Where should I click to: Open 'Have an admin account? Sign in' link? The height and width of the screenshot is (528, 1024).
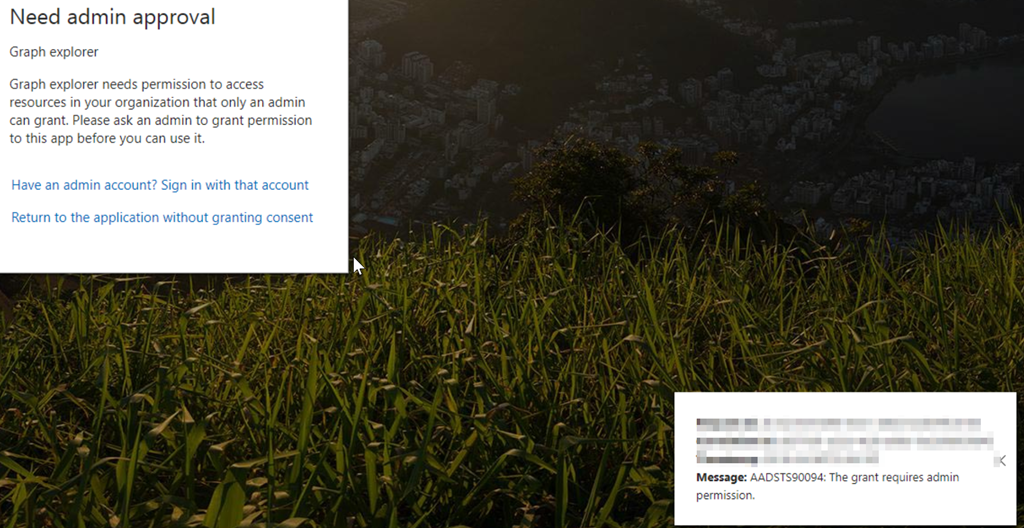pyautogui.click(x=160, y=185)
